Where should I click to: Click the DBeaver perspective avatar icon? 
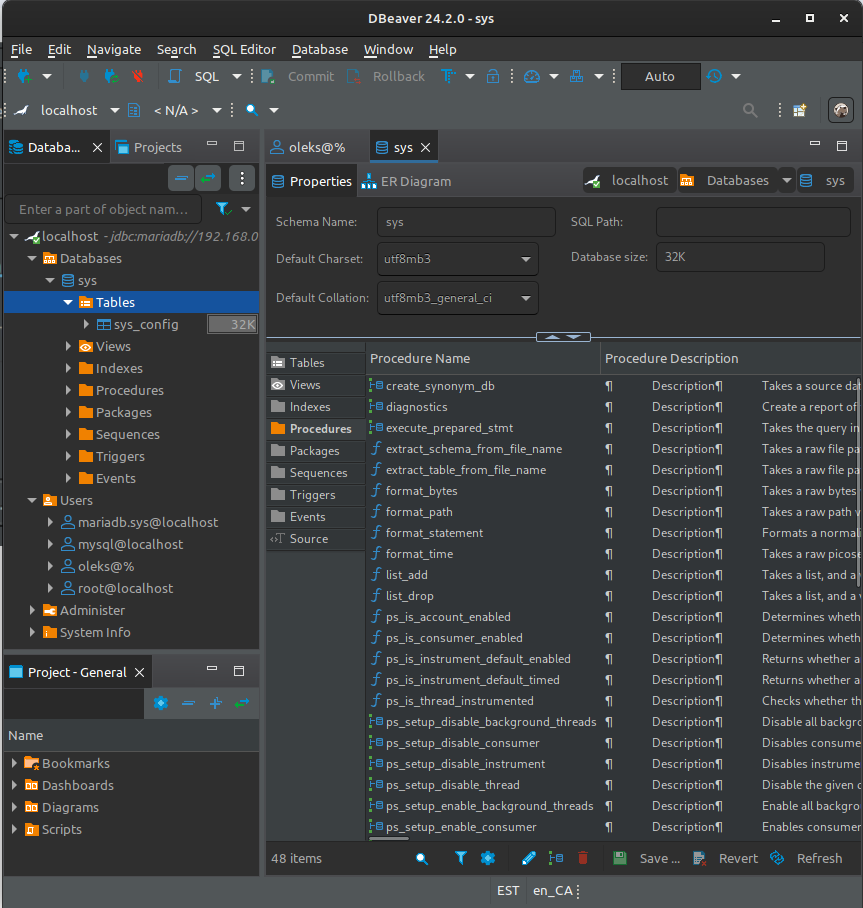[x=841, y=110]
